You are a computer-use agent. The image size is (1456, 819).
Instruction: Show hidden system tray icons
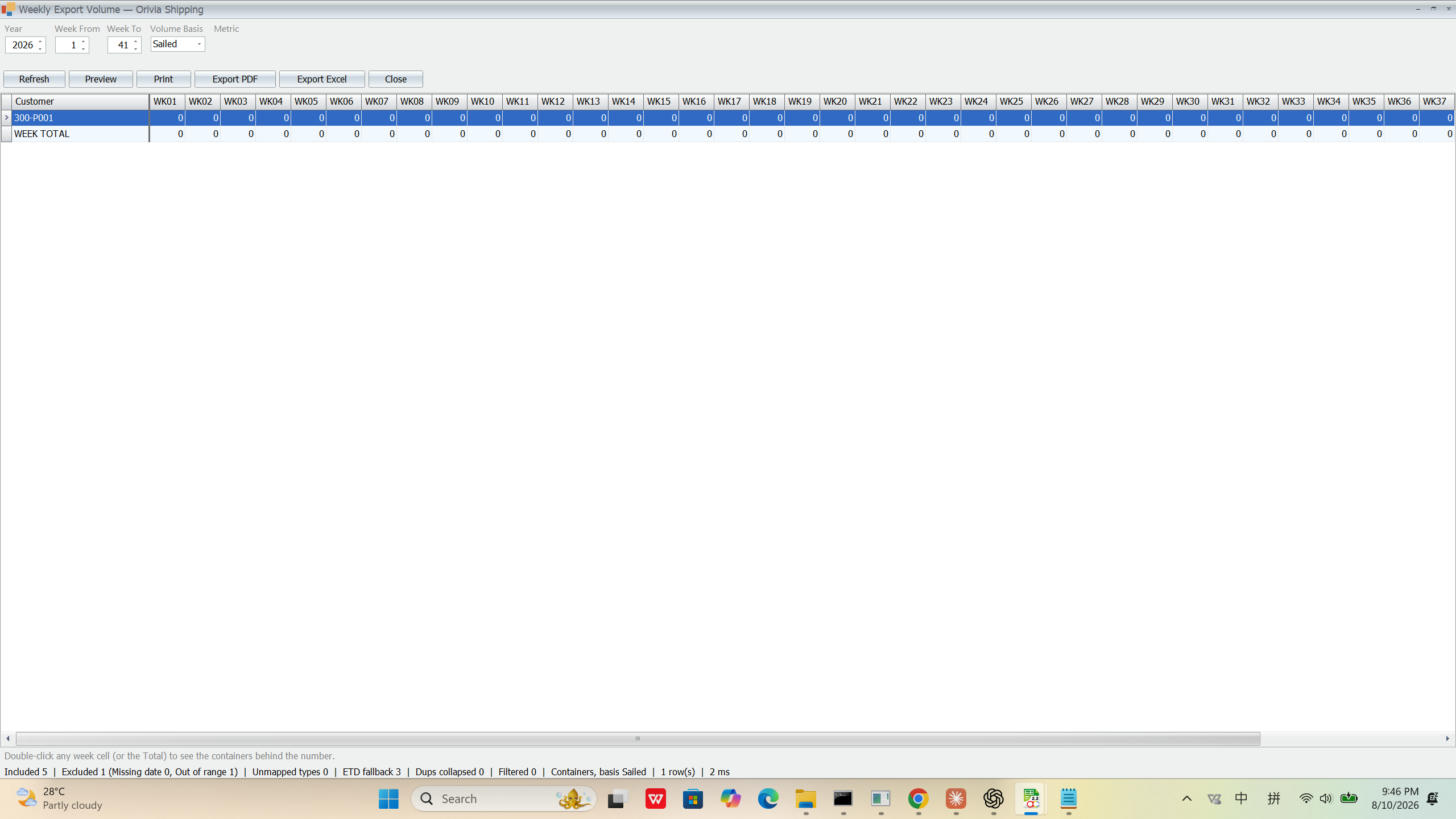(1187, 798)
